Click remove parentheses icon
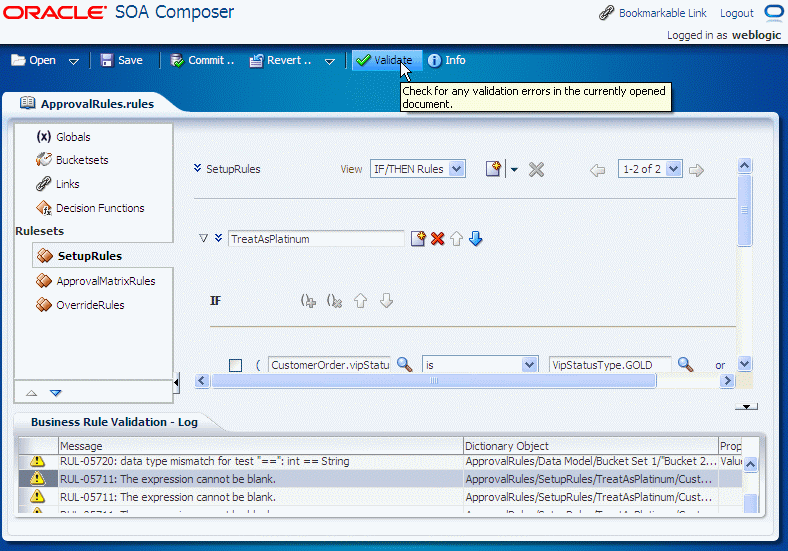 click(334, 301)
